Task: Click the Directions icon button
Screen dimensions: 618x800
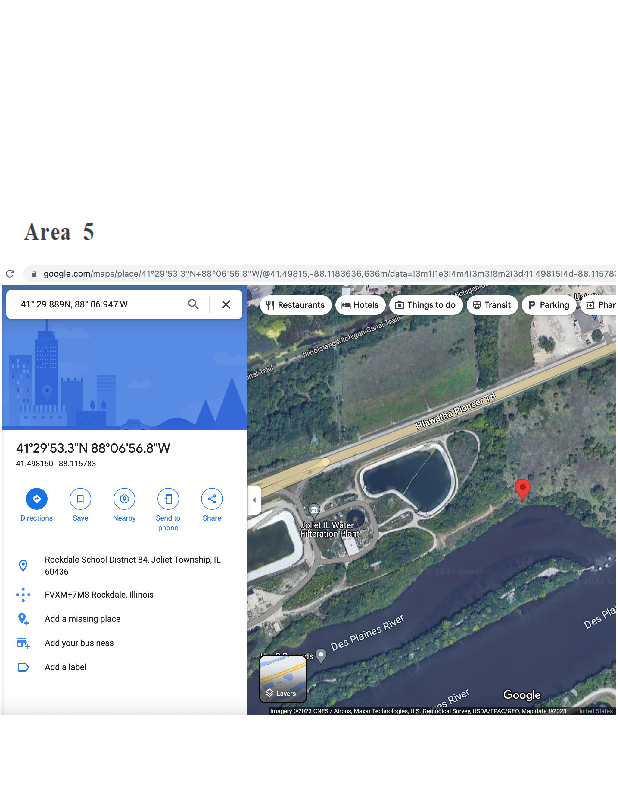Action: point(37,498)
